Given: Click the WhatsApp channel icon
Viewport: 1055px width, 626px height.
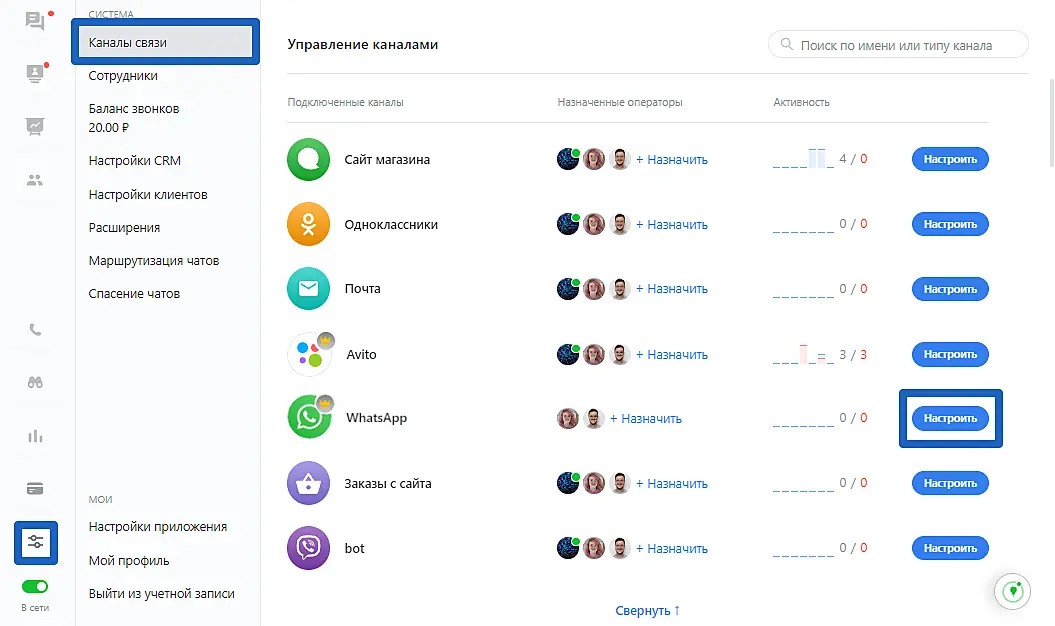Looking at the screenshot, I should point(309,418).
